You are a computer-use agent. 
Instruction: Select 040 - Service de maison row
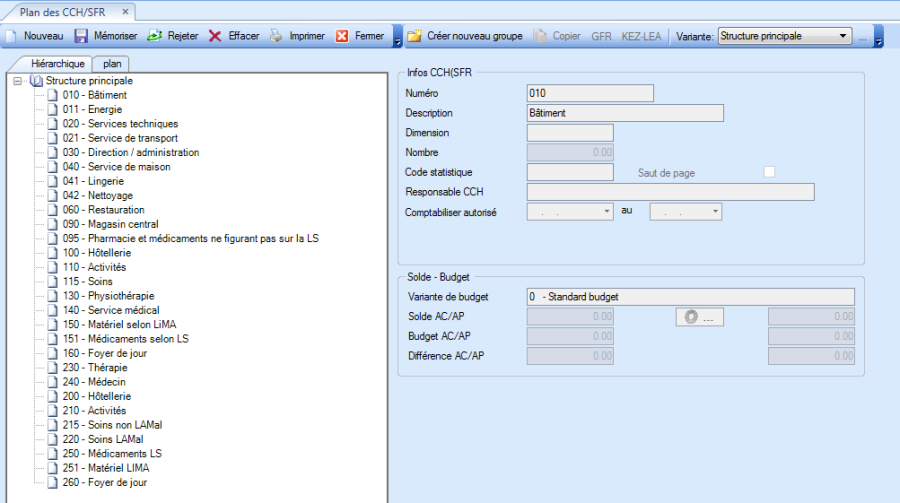117,167
